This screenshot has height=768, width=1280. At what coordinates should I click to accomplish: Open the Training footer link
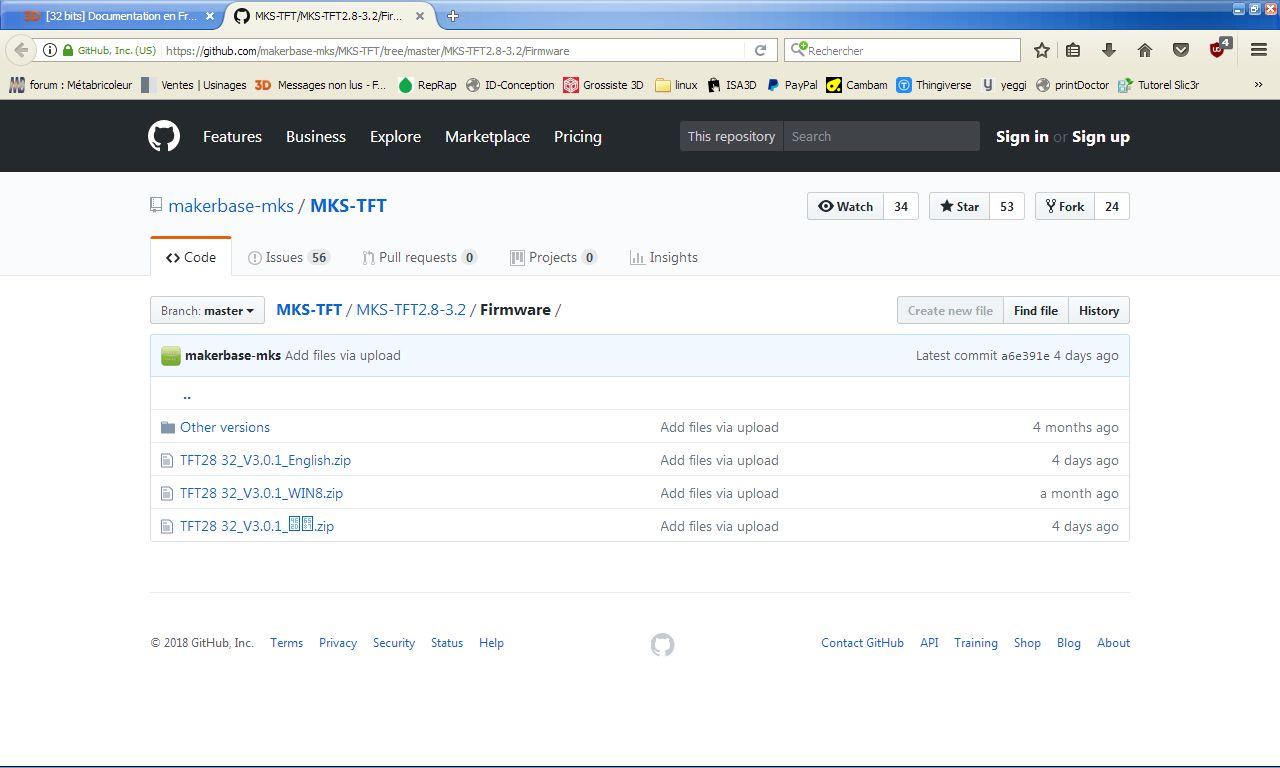click(x=976, y=643)
